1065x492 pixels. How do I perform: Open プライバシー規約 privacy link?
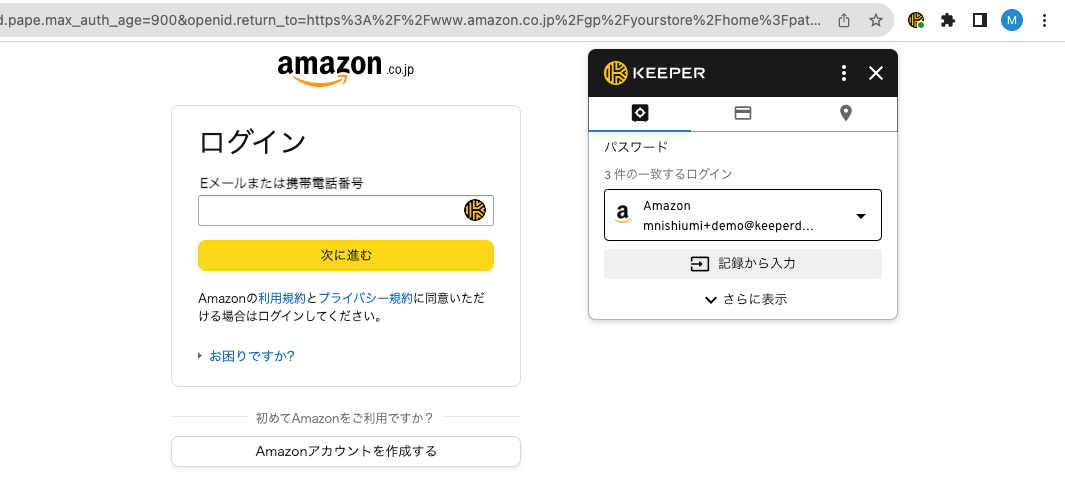coord(365,298)
